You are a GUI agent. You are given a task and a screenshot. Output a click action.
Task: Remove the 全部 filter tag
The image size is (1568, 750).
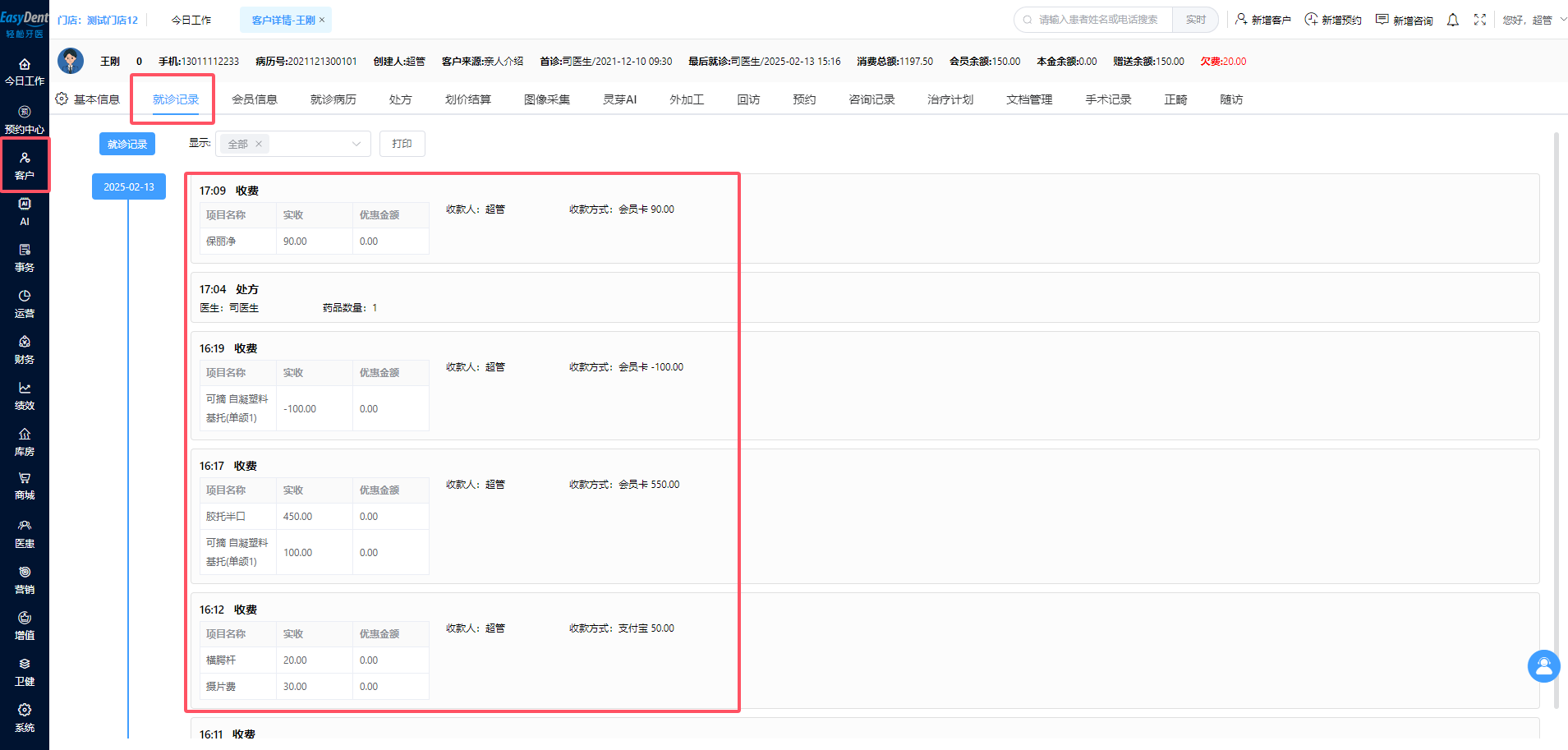(x=259, y=144)
